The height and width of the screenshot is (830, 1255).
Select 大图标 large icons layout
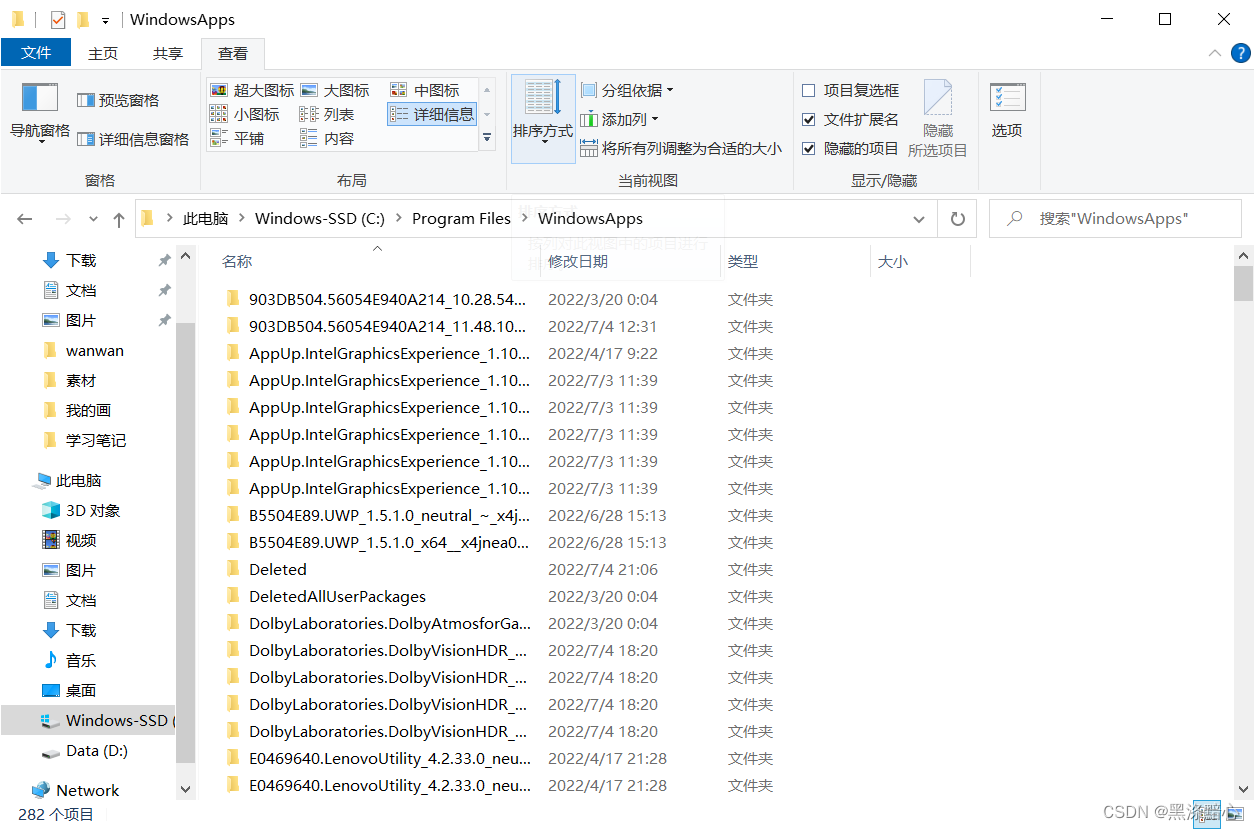335,90
